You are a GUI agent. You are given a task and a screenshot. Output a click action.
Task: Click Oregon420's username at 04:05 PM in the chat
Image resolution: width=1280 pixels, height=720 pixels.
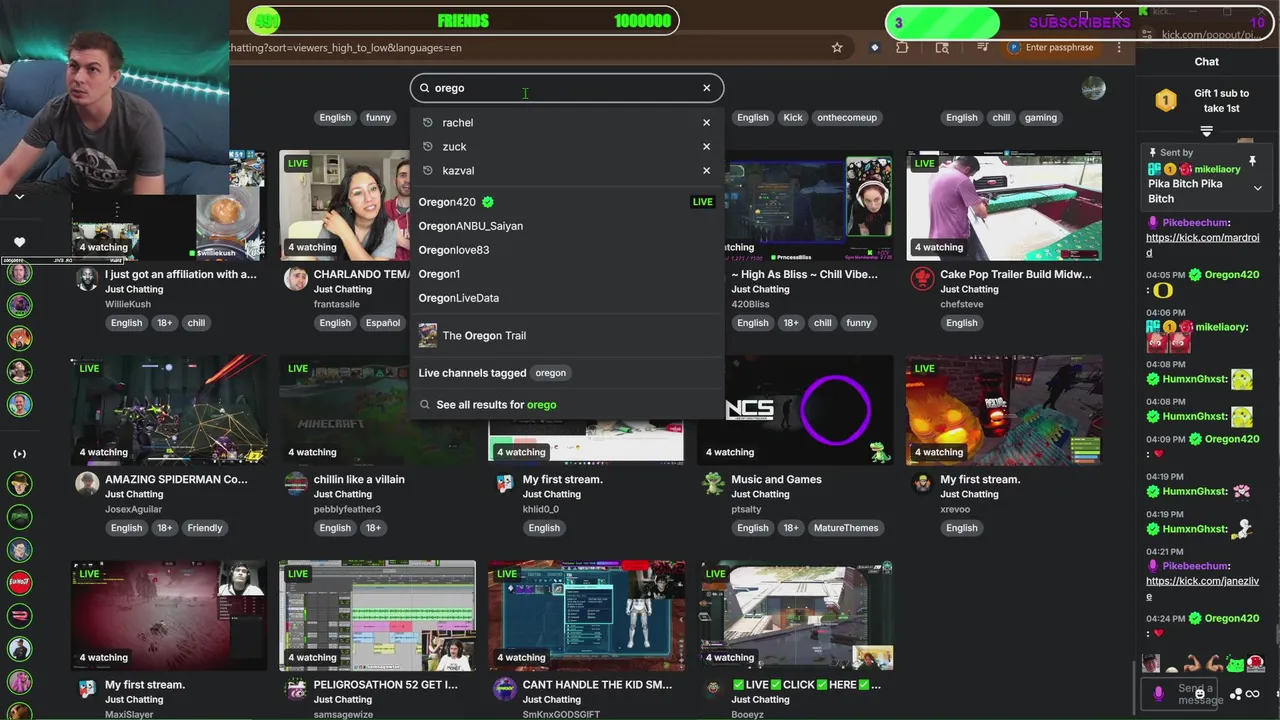(x=1230, y=275)
